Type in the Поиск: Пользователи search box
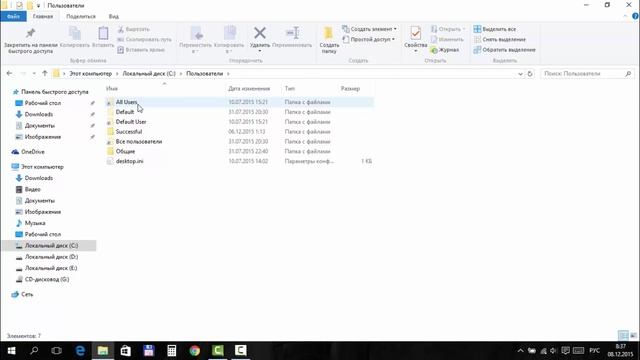 [582, 74]
